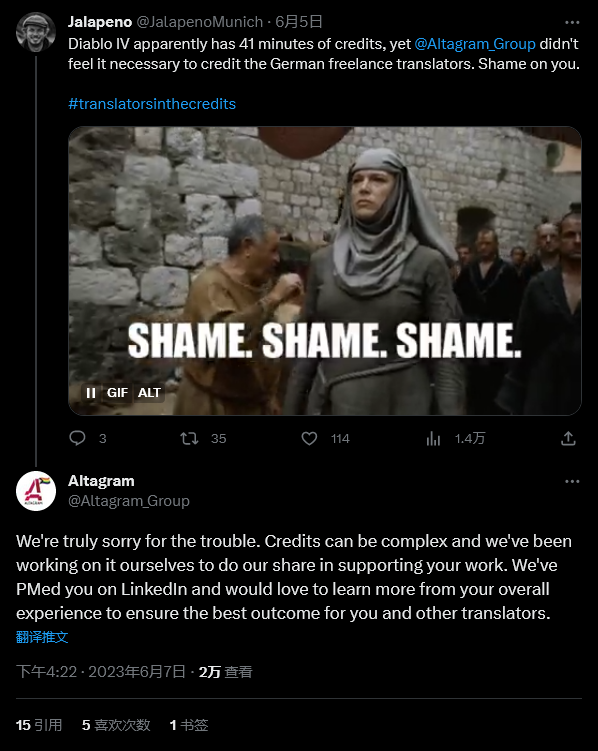Click 翻译推文 to translate the tweet

[42, 637]
